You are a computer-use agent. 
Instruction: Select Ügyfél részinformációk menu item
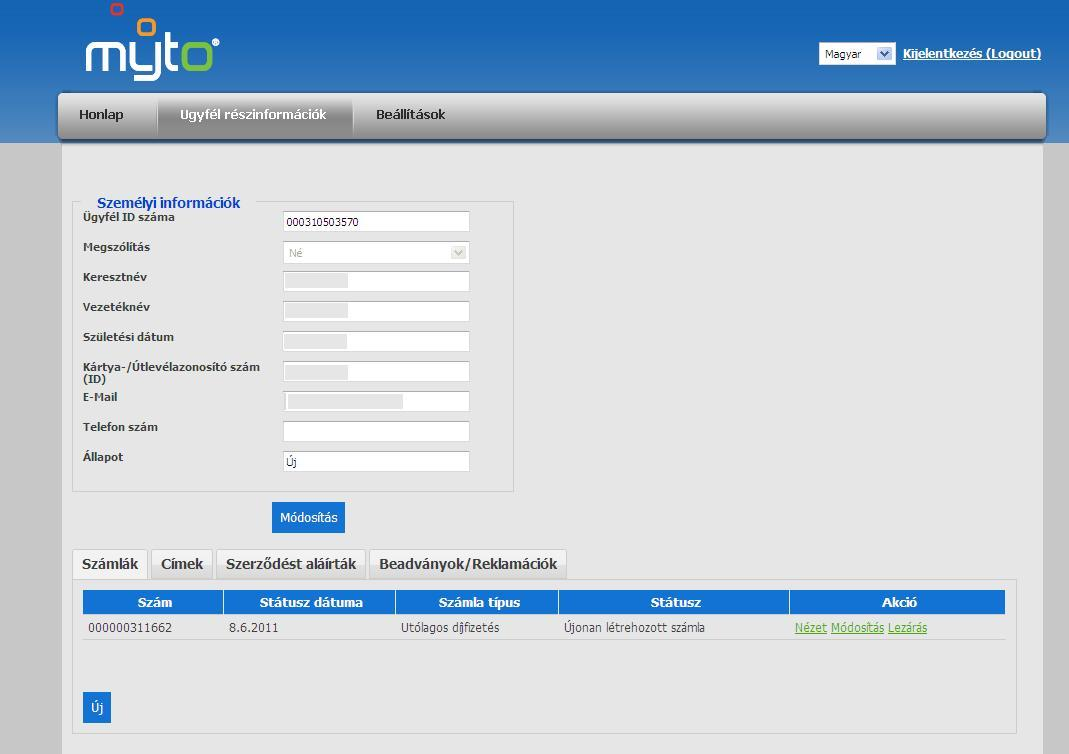tap(253, 115)
